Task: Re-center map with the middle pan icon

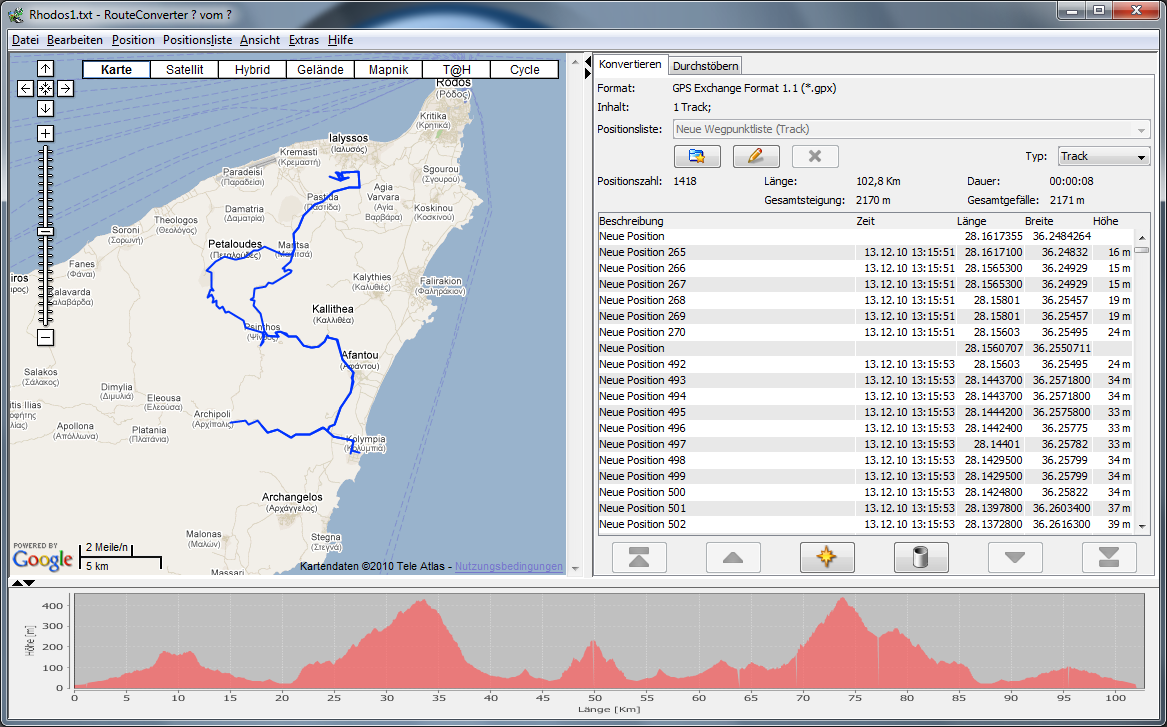Action: click(46, 88)
